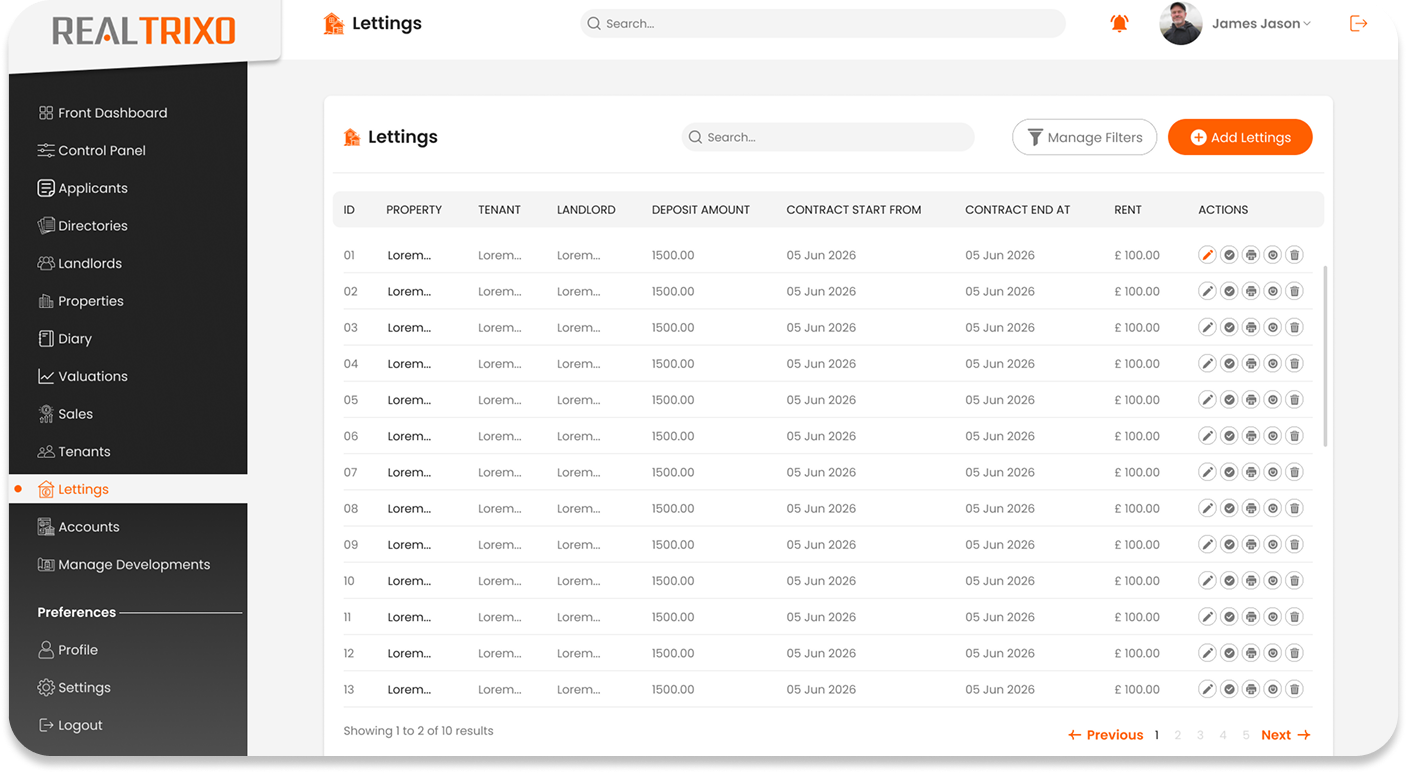
Task: Click Logout in the sidebar
Action: 70,725
